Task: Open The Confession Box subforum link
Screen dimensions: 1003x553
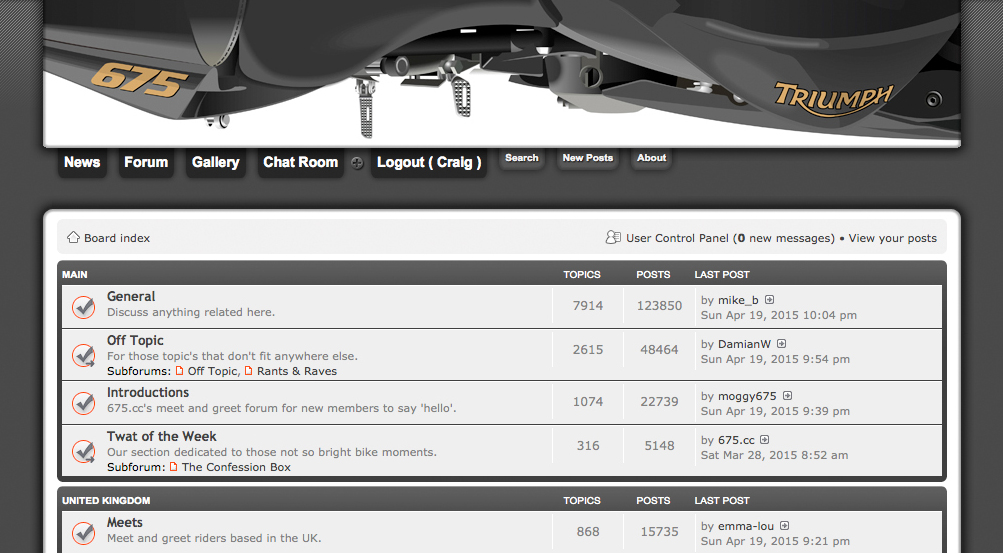Action: [x=236, y=467]
